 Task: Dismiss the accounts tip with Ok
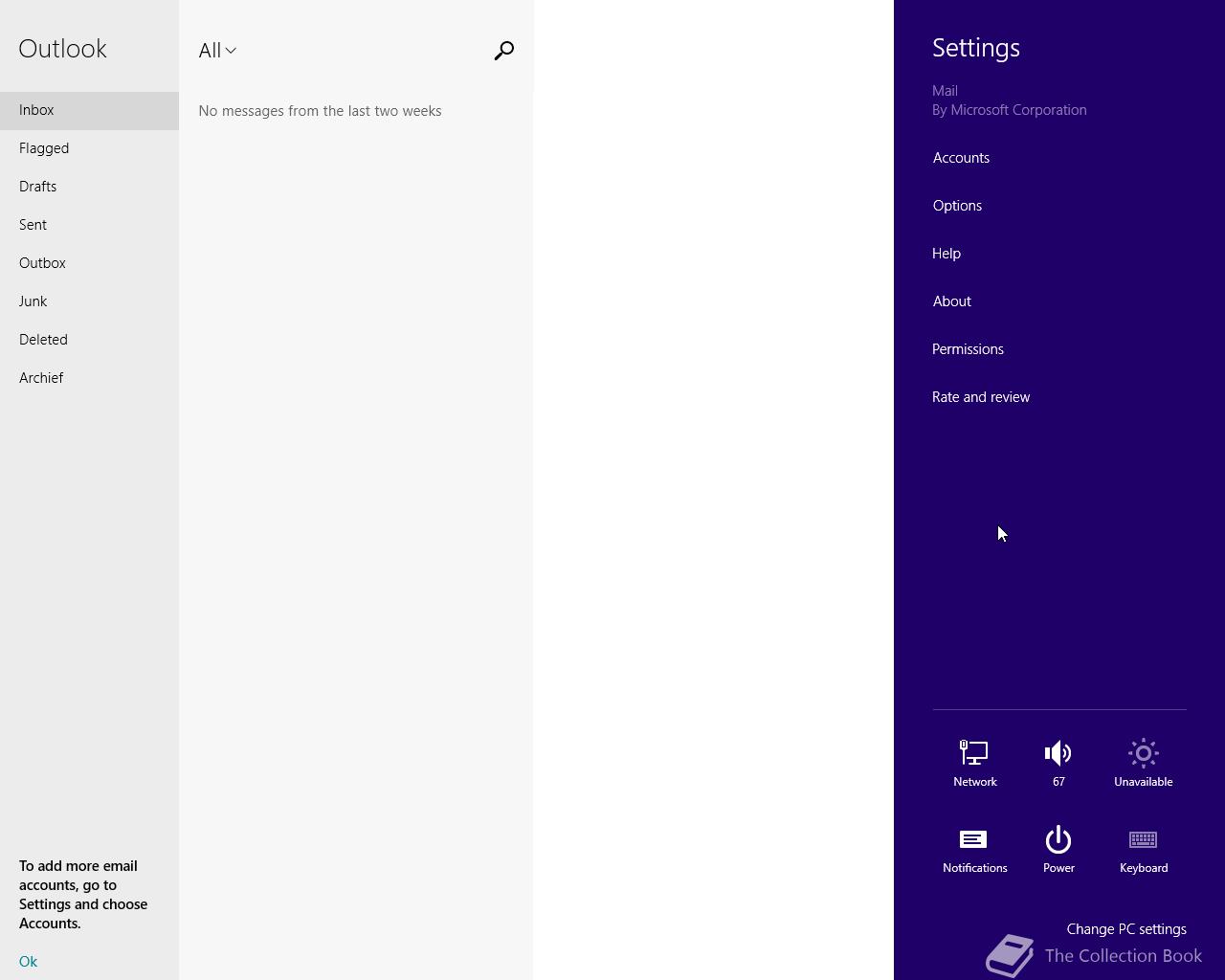tap(28, 962)
